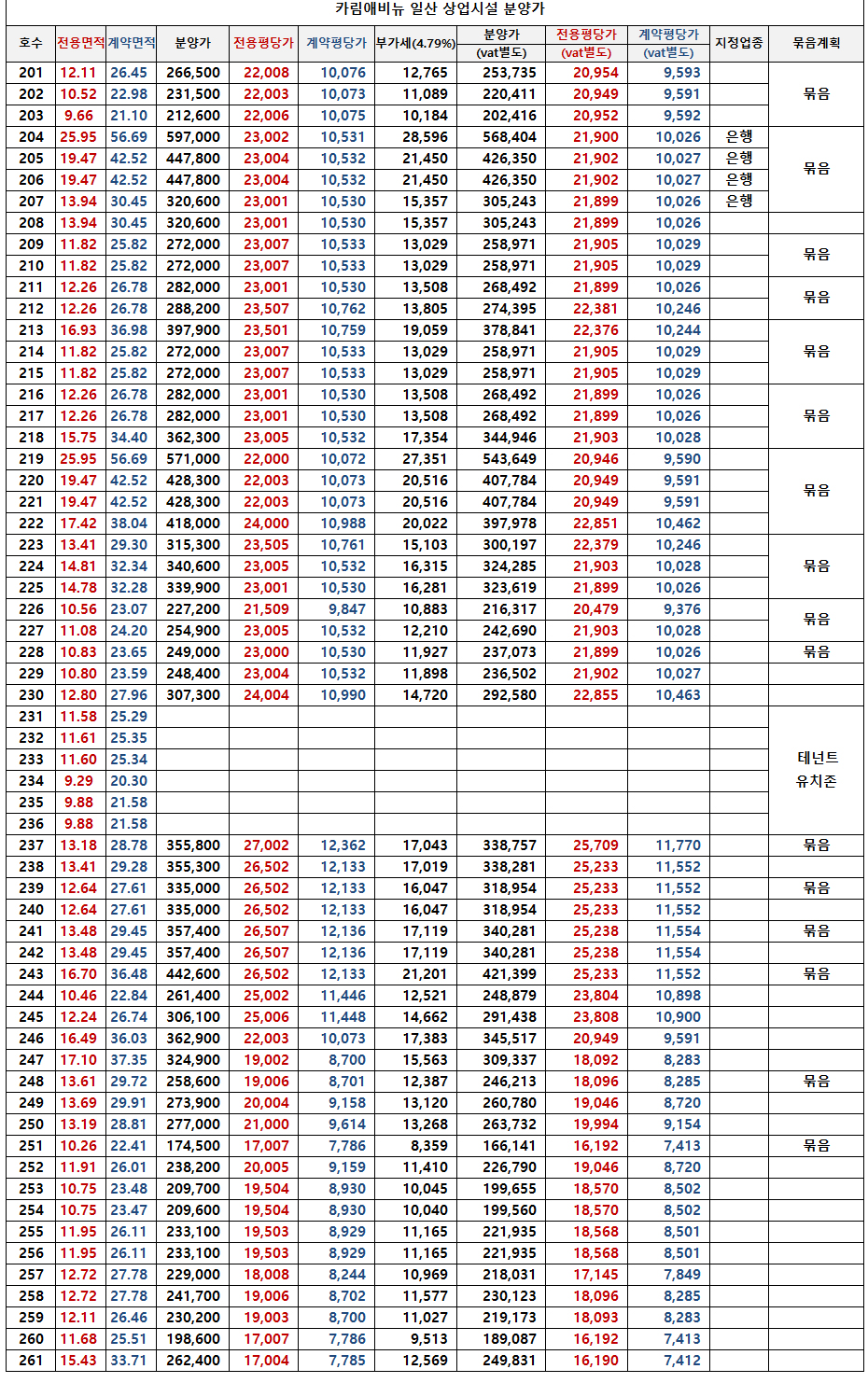Select room number 240 in 호수 column
Screen dimensions: 868x1383
[x=31, y=910]
